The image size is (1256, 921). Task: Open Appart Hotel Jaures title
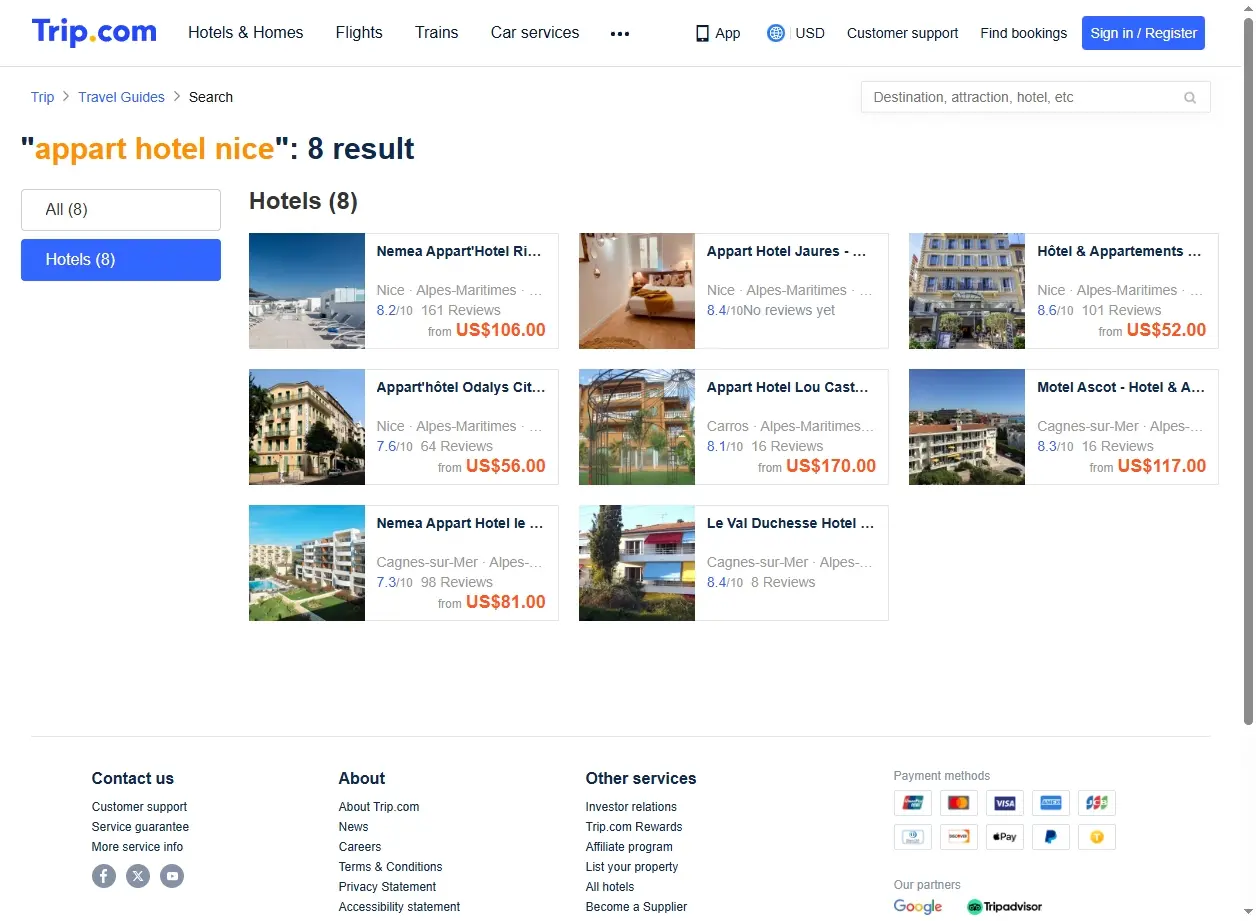coord(788,251)
